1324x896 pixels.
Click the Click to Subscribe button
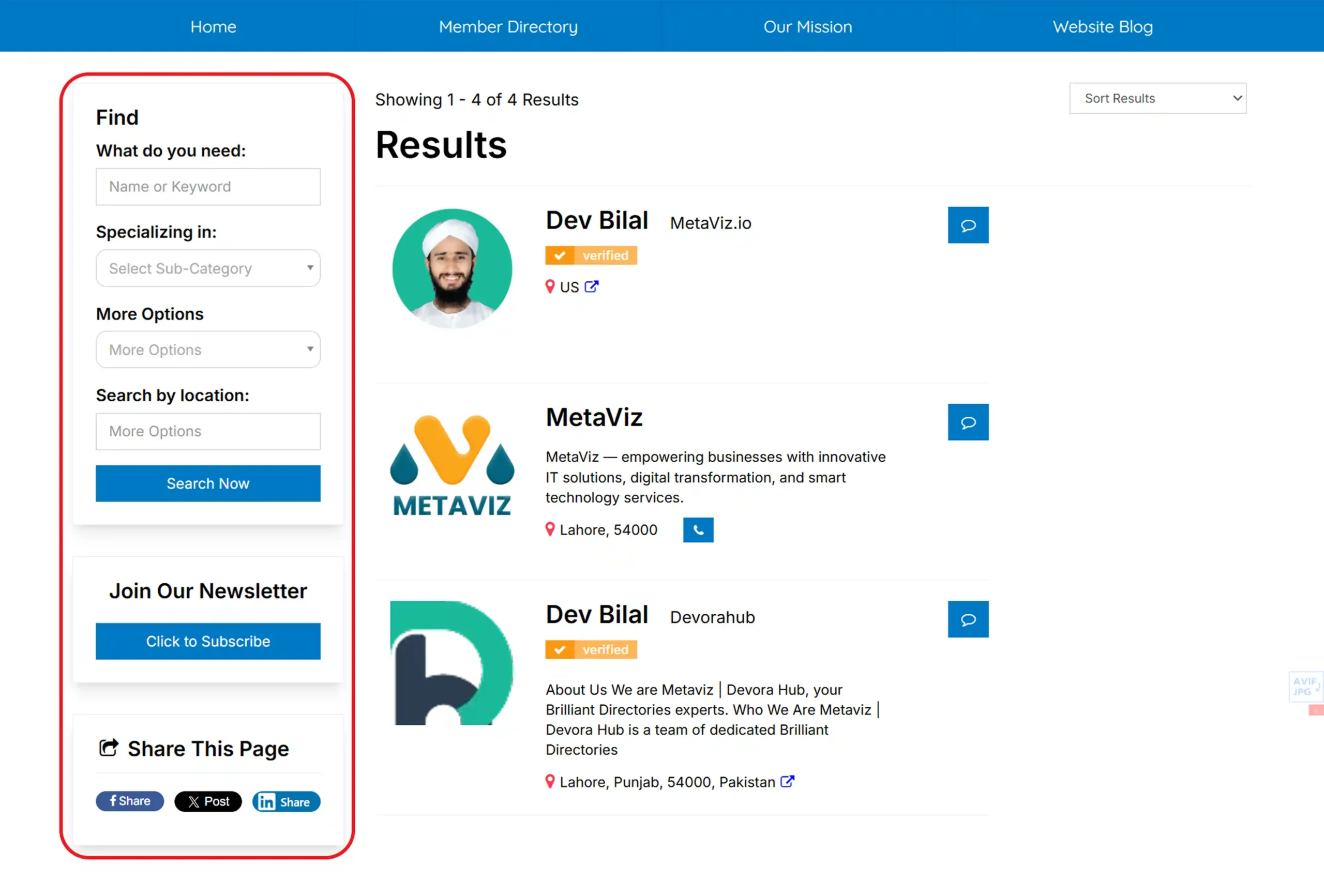click(208, 642)
